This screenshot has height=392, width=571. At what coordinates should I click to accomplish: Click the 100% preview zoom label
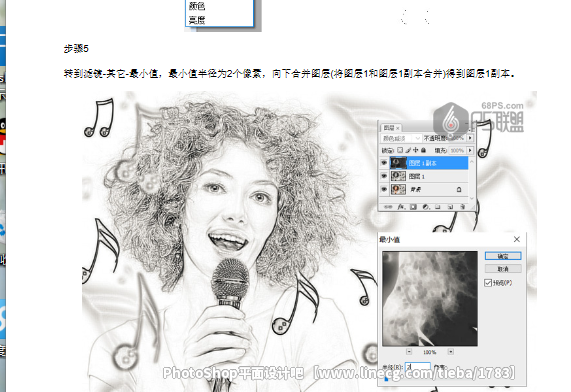[x=430, y=352]
